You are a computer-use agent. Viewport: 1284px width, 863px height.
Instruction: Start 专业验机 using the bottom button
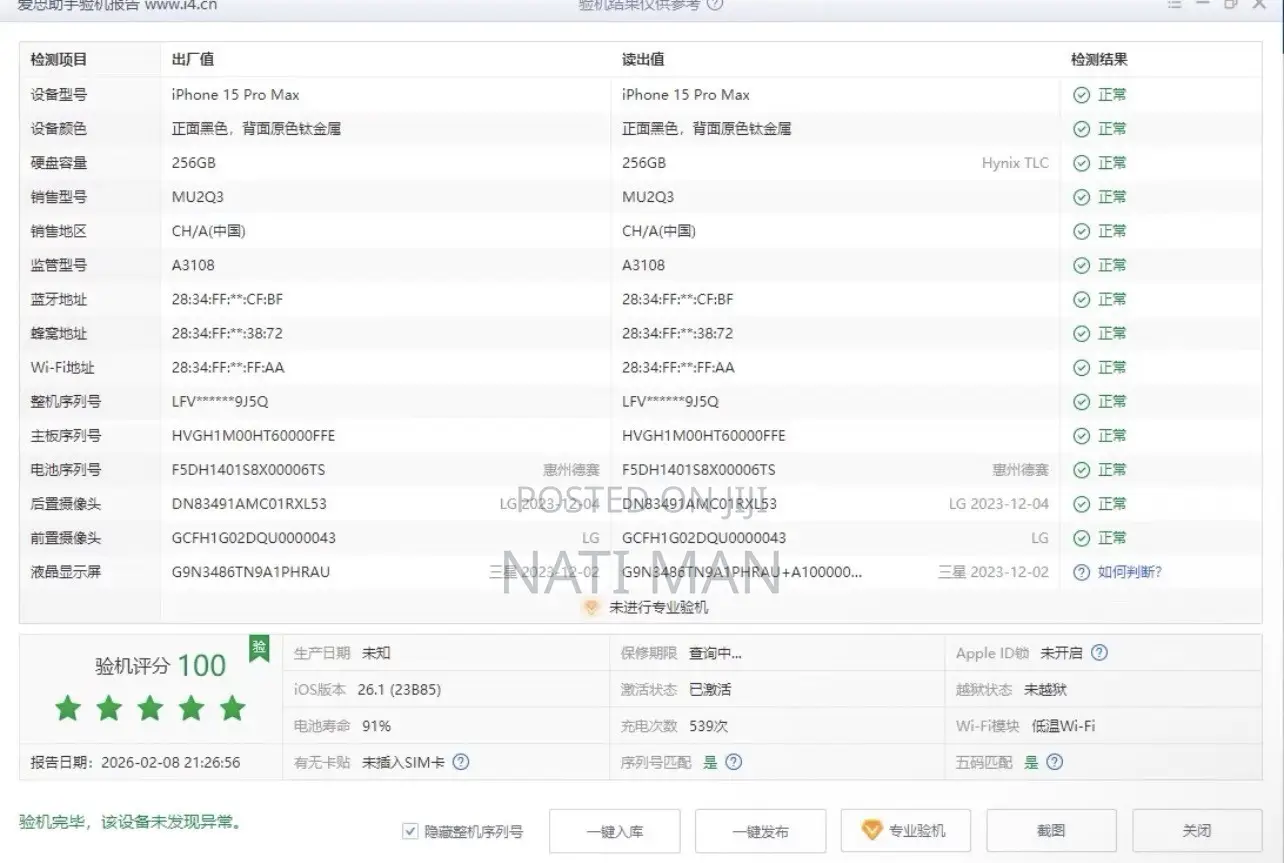[906, 831]
